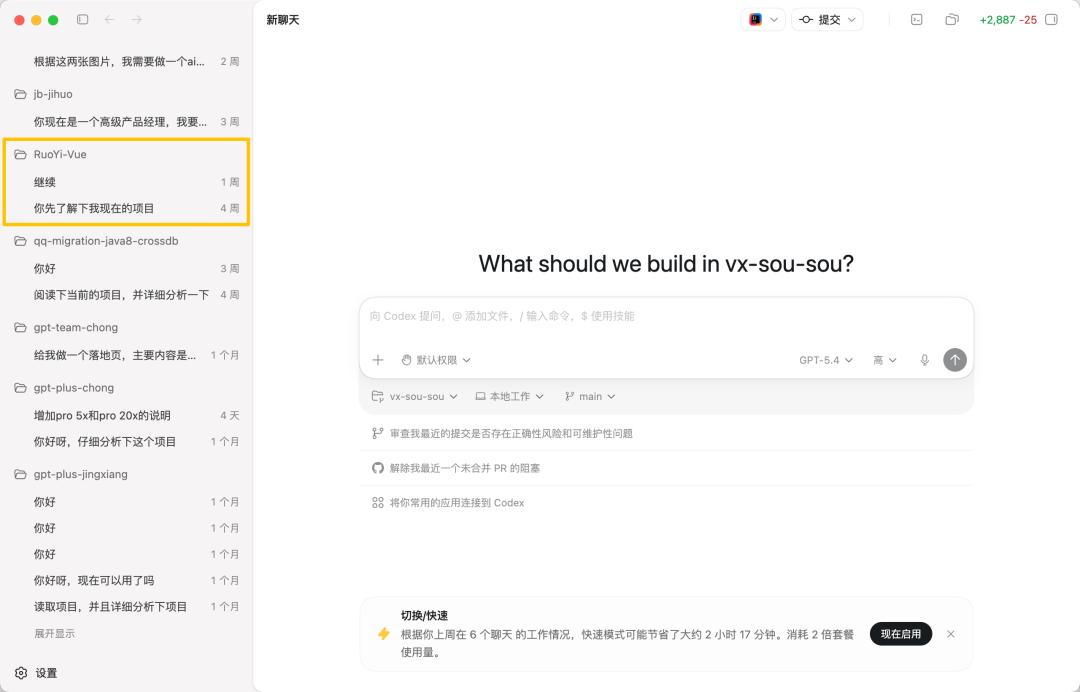Open the main branch dropdown
The width and height of the screenshot is (1080, 692).
(590, 397)
